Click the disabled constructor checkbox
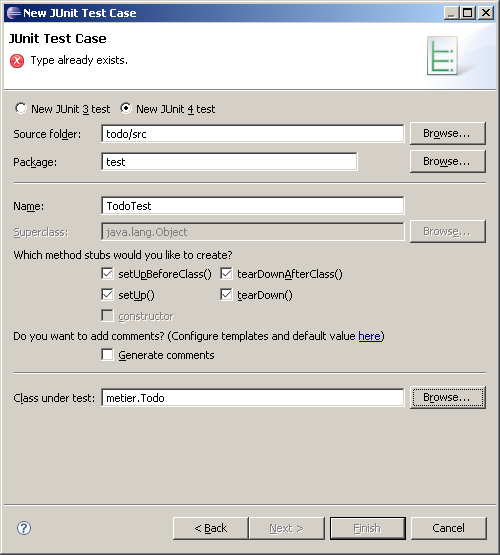The width and height of the screenshot is (500, 555). 107,315
